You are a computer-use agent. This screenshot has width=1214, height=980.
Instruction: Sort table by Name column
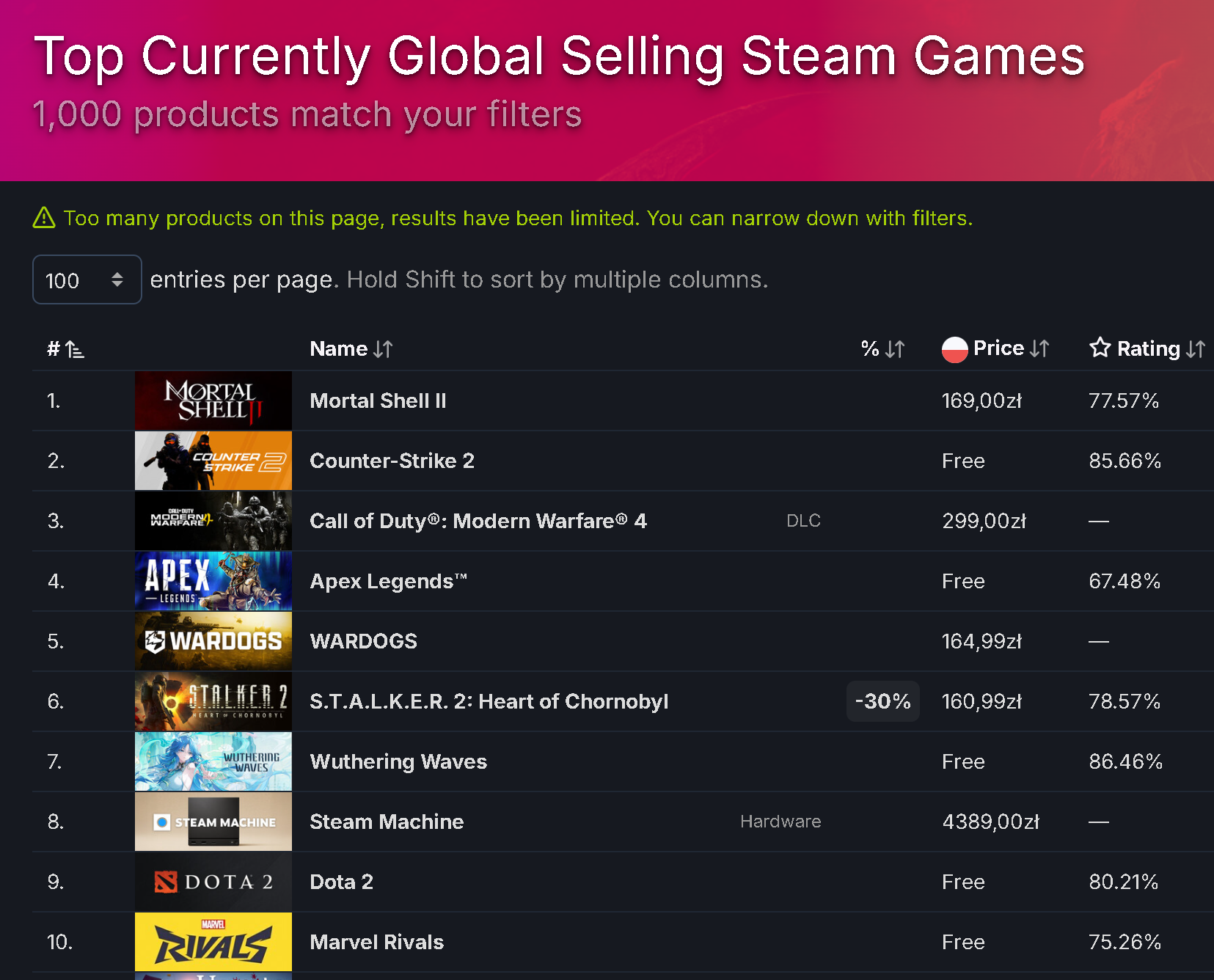click(351, 349)
